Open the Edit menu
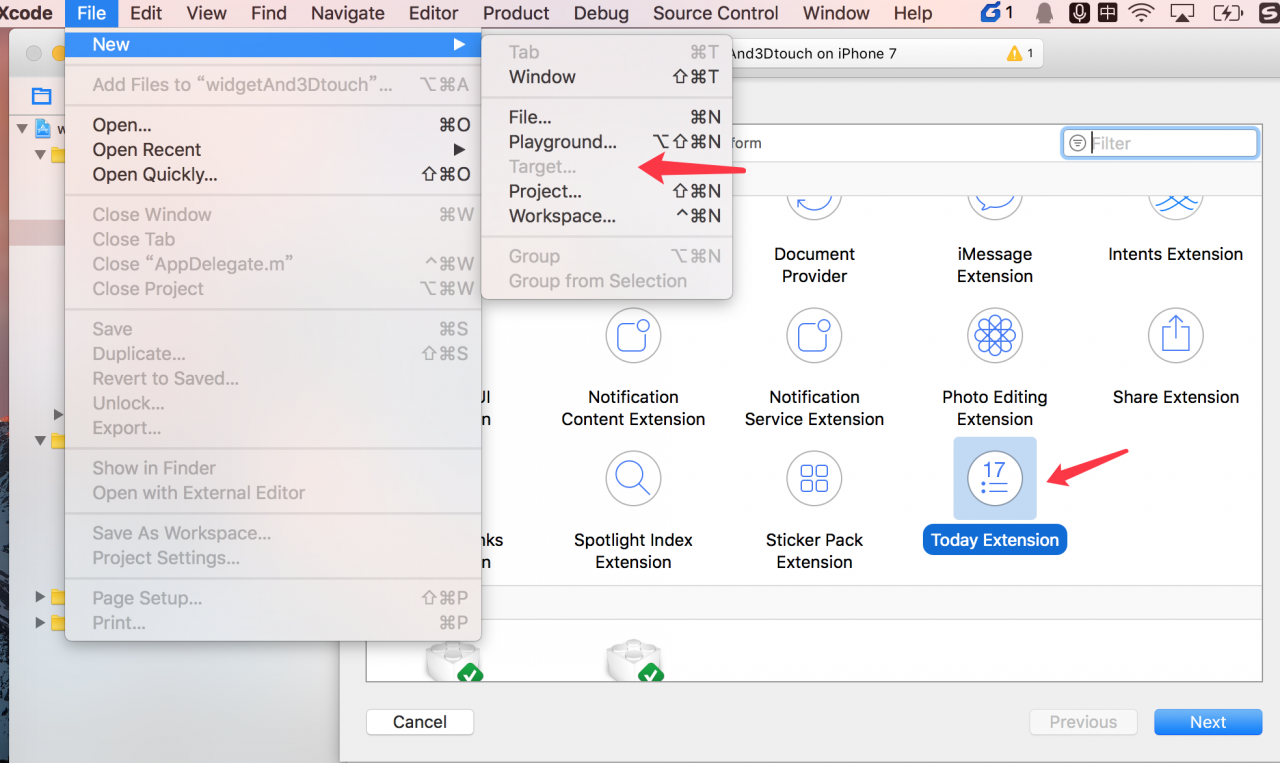The width and height of the screenshot is (1280, 763). point(146,13)
